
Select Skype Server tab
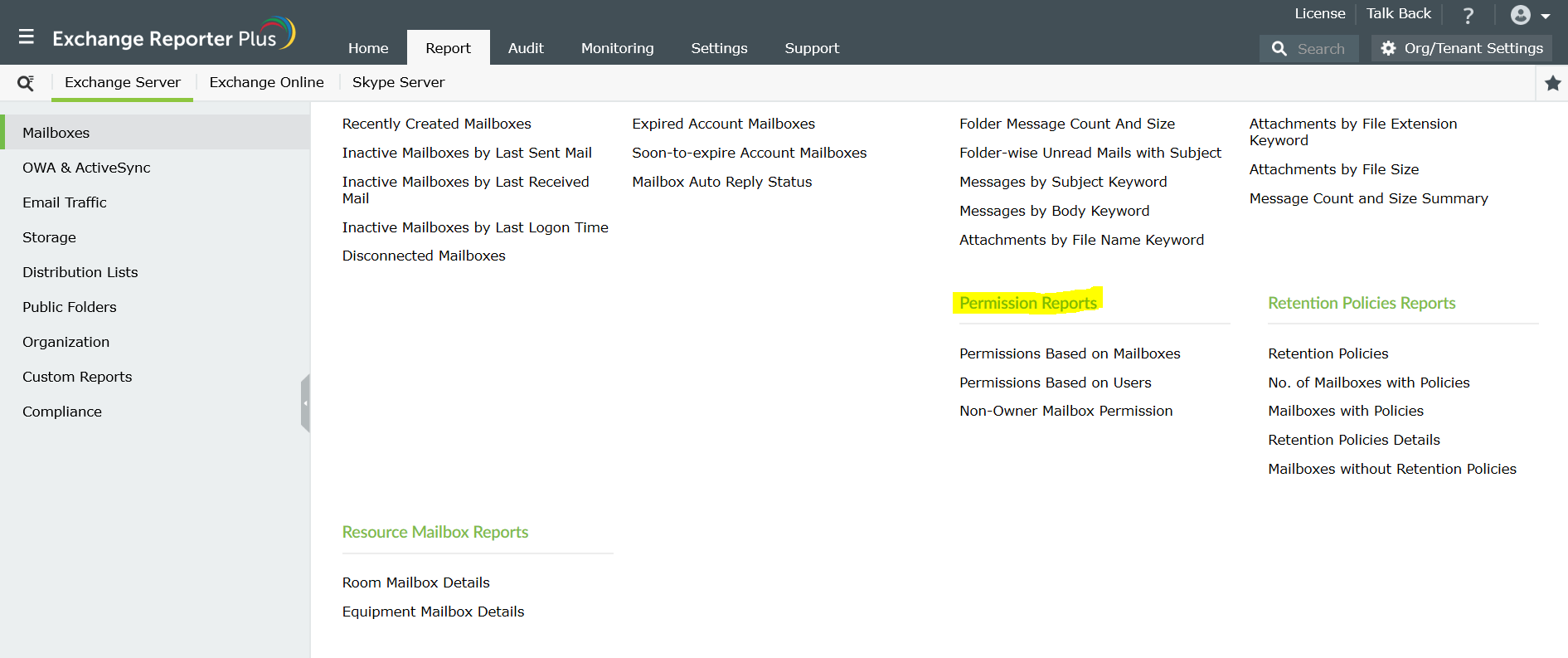[x=398, y=82]
